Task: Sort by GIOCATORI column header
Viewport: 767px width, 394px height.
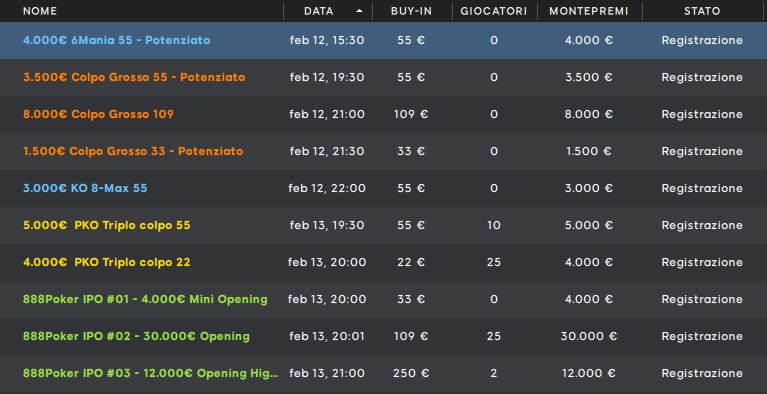Action: pyautogui.click(x=494, y=11)
